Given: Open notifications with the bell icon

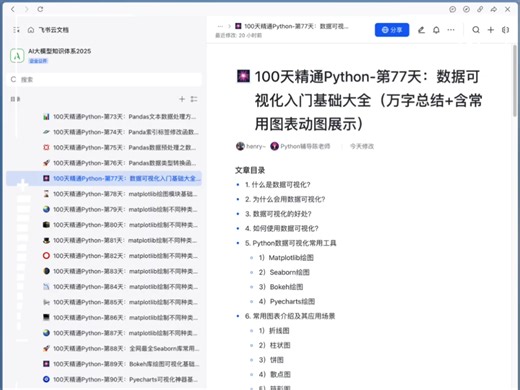Looking at the screenshot, I should [x=436, y=30].
